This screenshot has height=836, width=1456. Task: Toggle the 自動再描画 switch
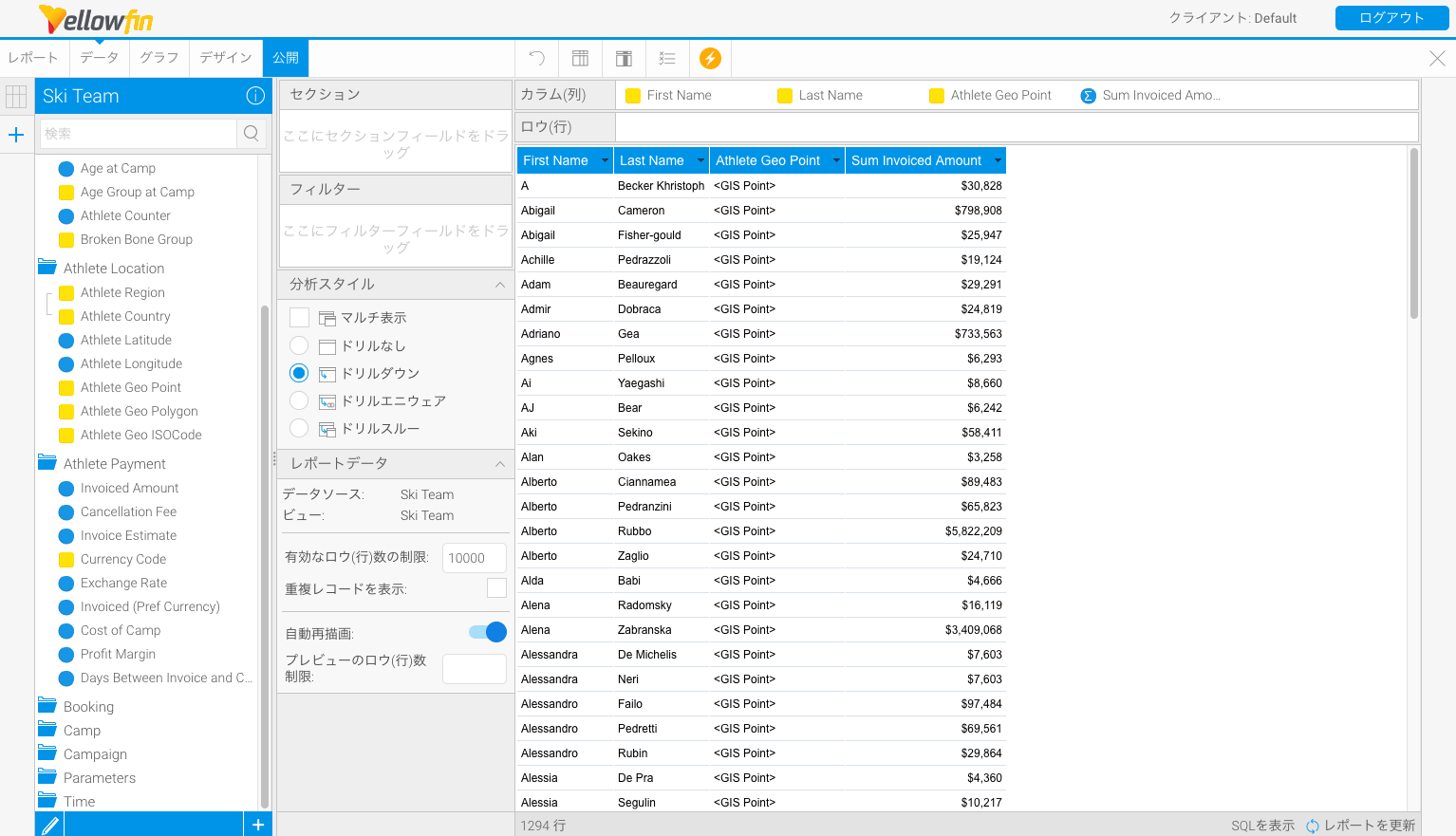tap(488, 632)
